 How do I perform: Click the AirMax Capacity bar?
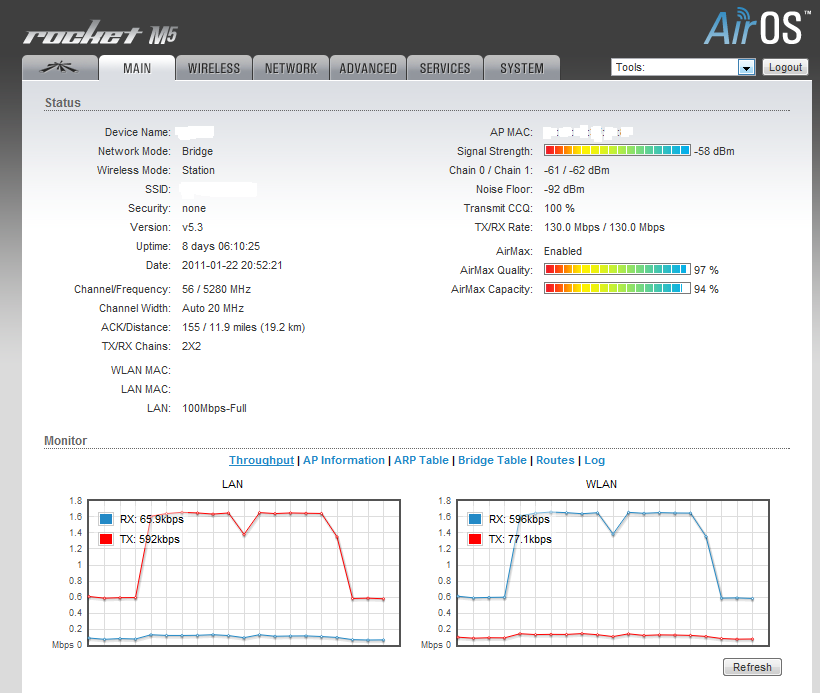(617, 288)
